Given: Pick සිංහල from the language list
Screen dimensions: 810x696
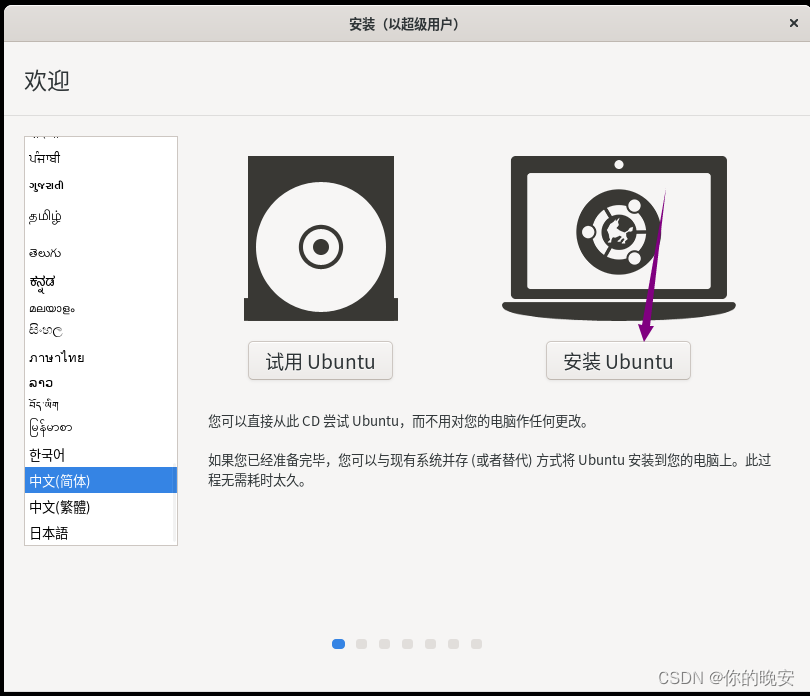Looking at the screenshot, I should coord(101,330).
